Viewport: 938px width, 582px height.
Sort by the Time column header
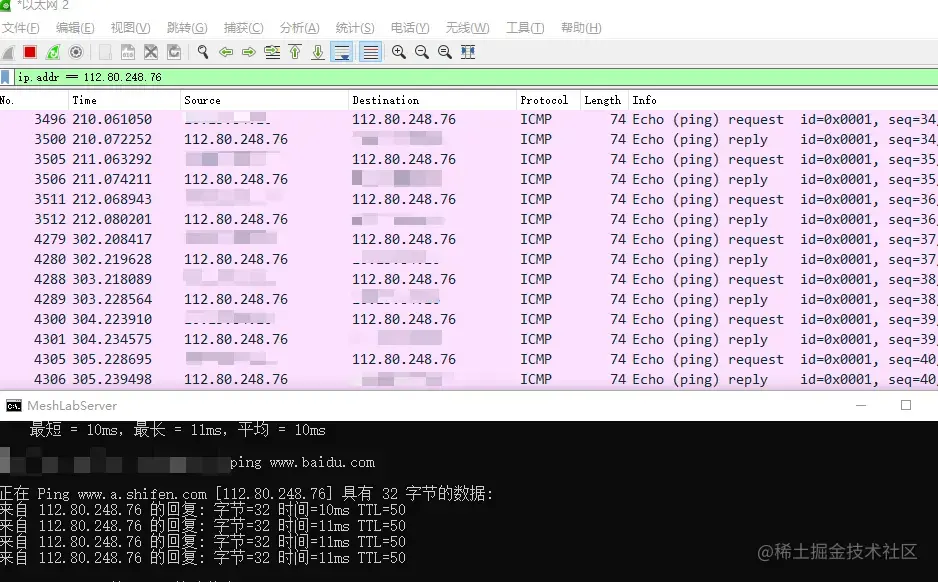point(124,100)
